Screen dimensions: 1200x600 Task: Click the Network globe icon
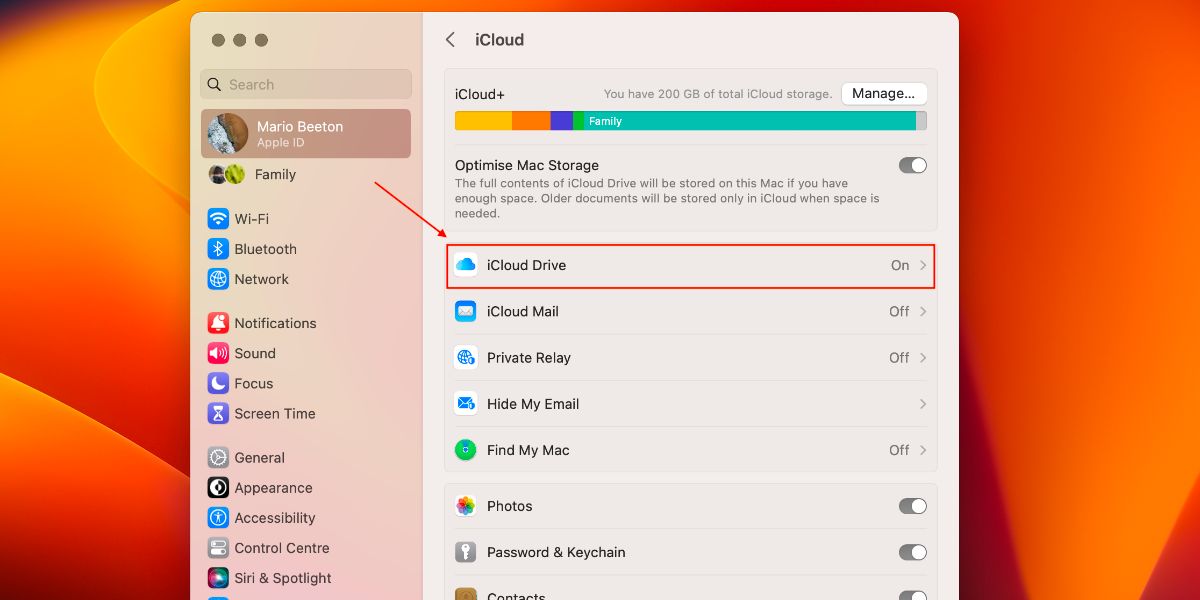point(218,279)
